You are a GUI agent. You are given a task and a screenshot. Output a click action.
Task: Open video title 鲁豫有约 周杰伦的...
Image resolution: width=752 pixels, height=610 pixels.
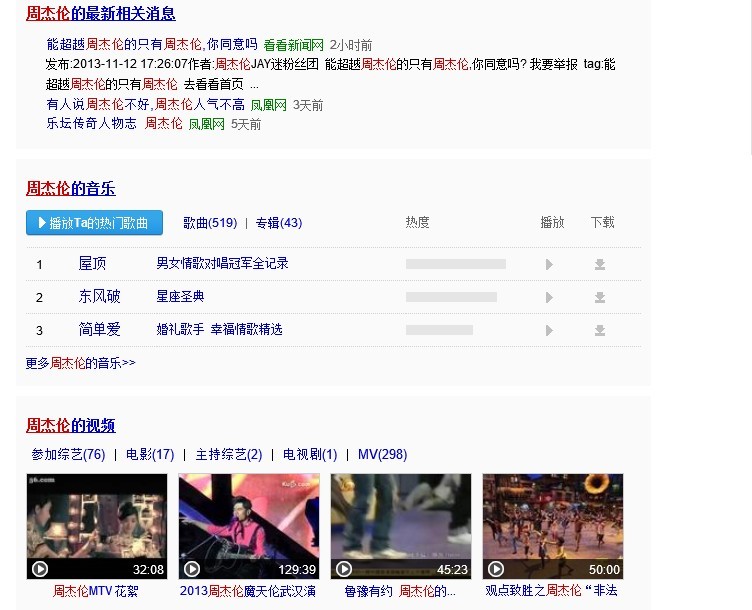400,591
